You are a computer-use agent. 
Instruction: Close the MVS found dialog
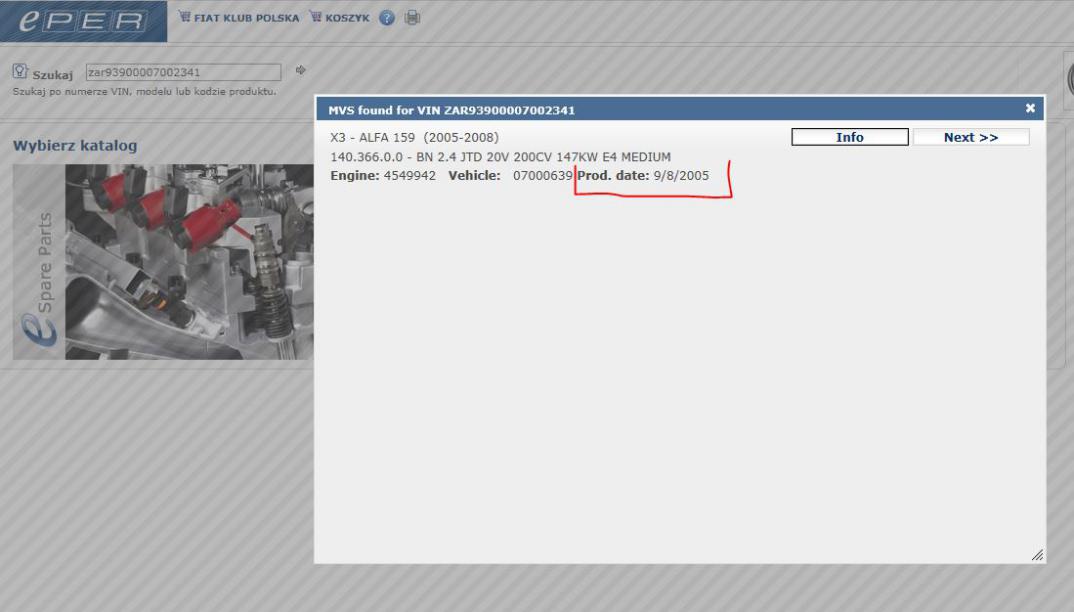point(1030,108)
